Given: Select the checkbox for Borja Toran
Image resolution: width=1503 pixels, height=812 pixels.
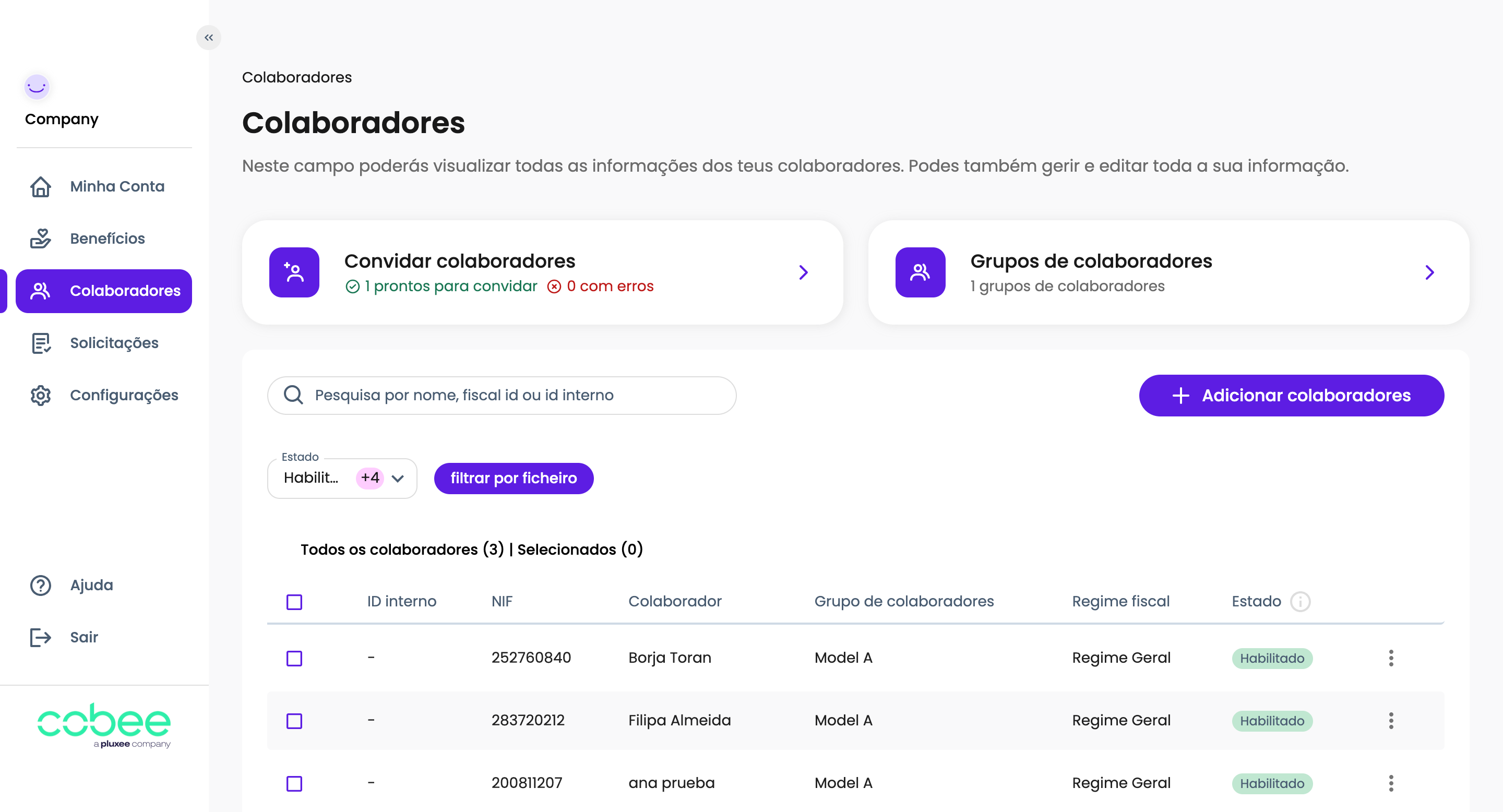Looking at the screenshot, I should (294, 658).
